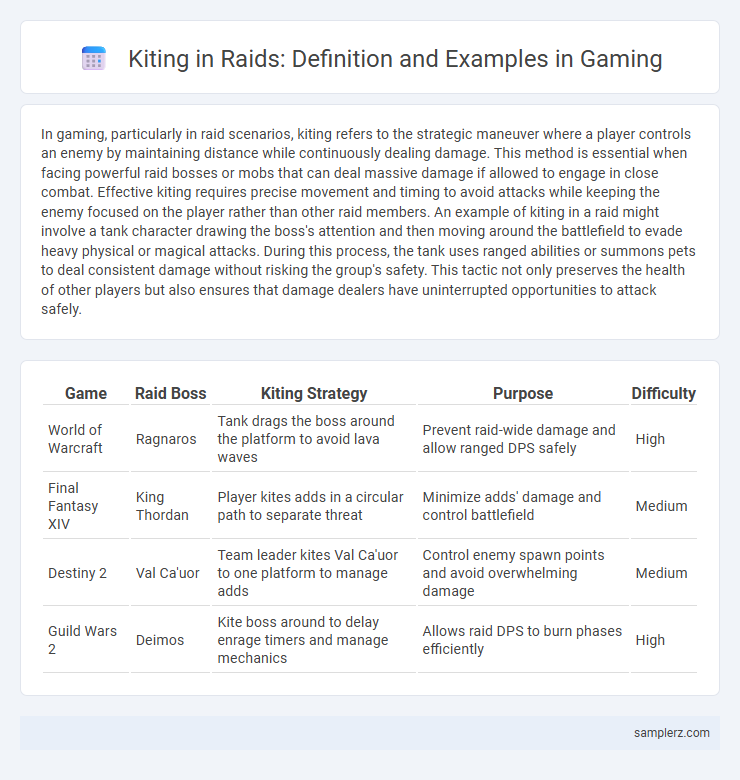Click the paragraph starting 'In gaming, particularly in raid'
Viewport: 740px width, 780px height.
[368, 221]
